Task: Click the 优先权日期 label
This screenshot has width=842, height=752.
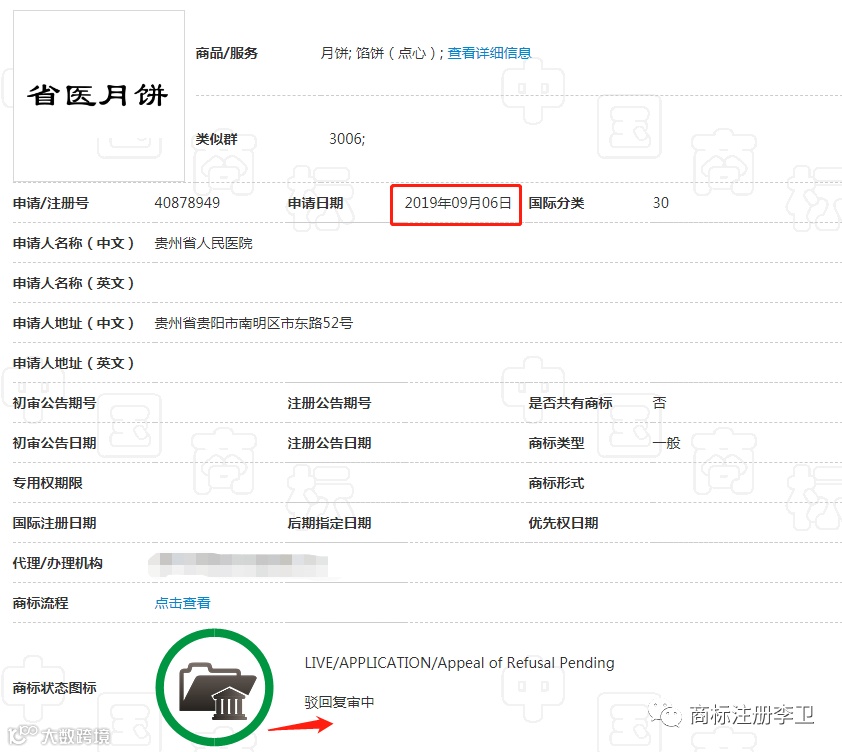Action: pos(563,523)
